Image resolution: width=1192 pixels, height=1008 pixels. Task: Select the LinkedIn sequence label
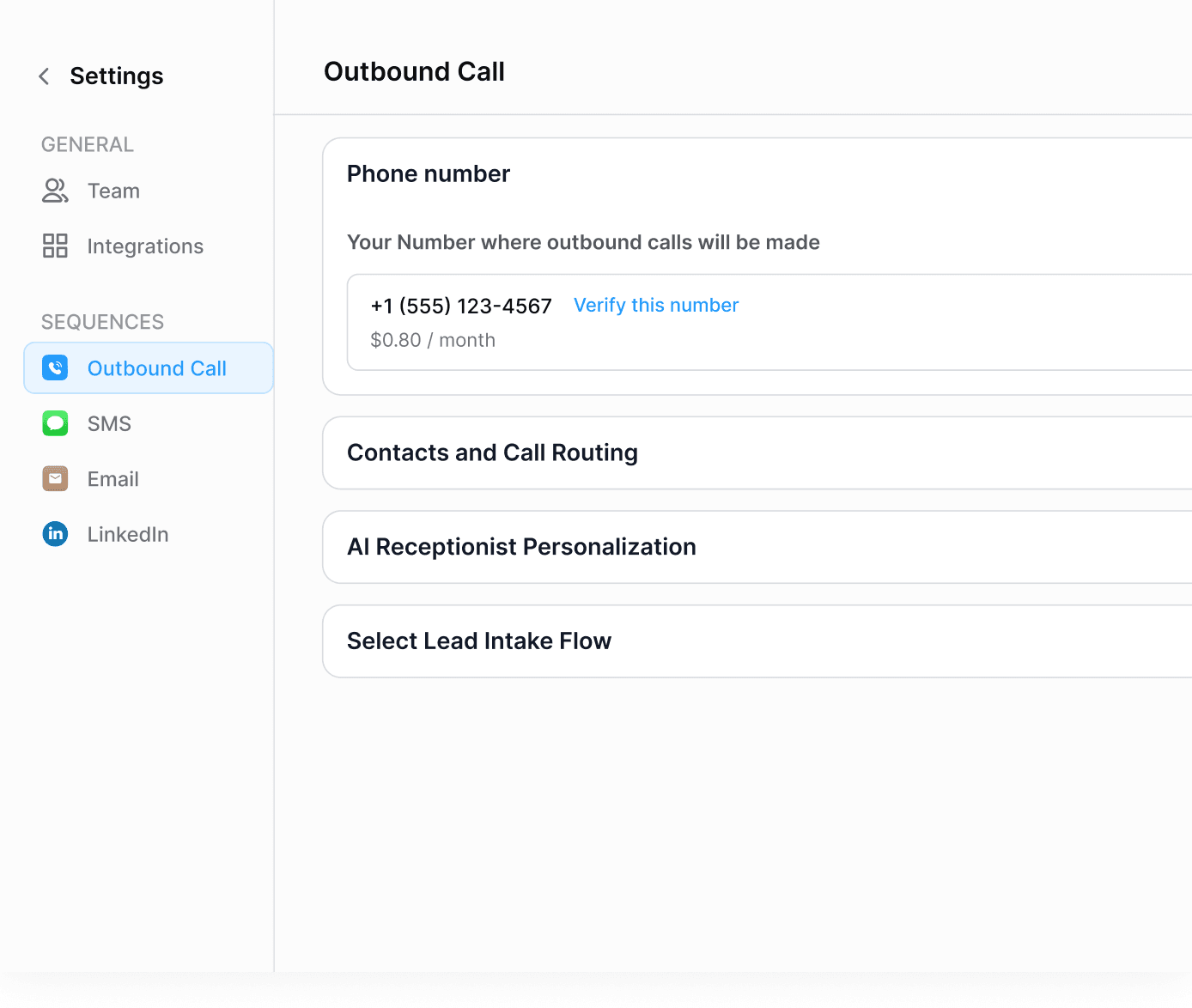point(128,534)
